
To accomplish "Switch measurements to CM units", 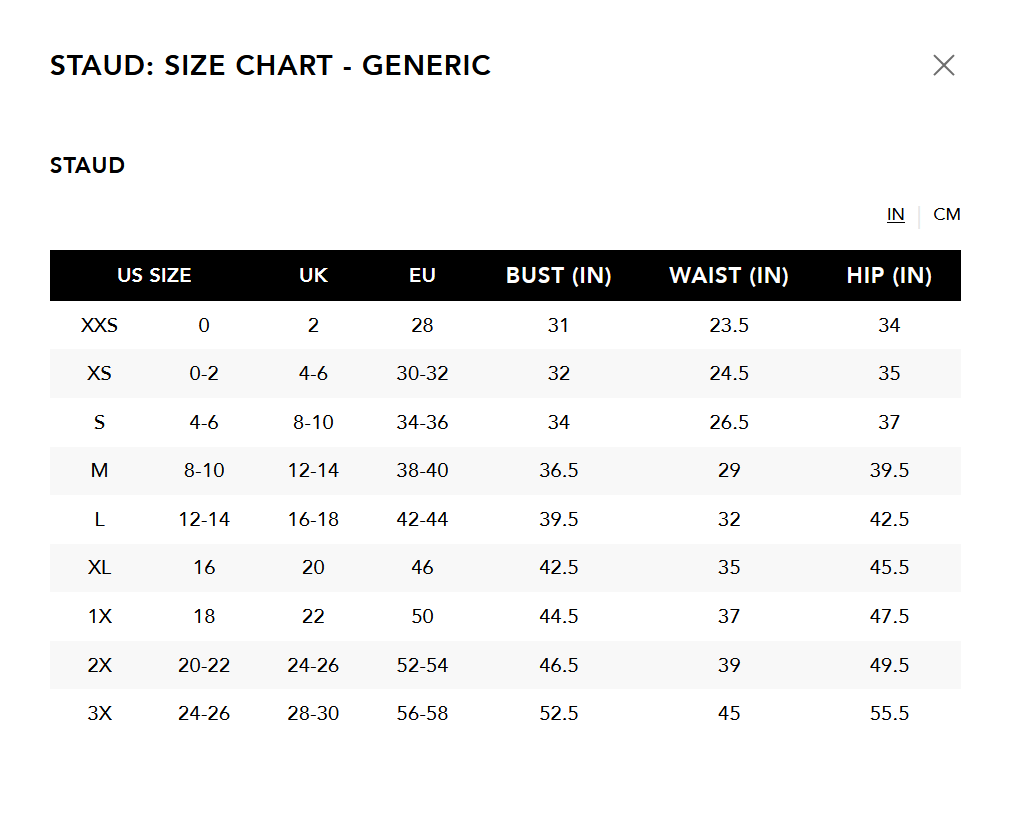I will point(946,215).
